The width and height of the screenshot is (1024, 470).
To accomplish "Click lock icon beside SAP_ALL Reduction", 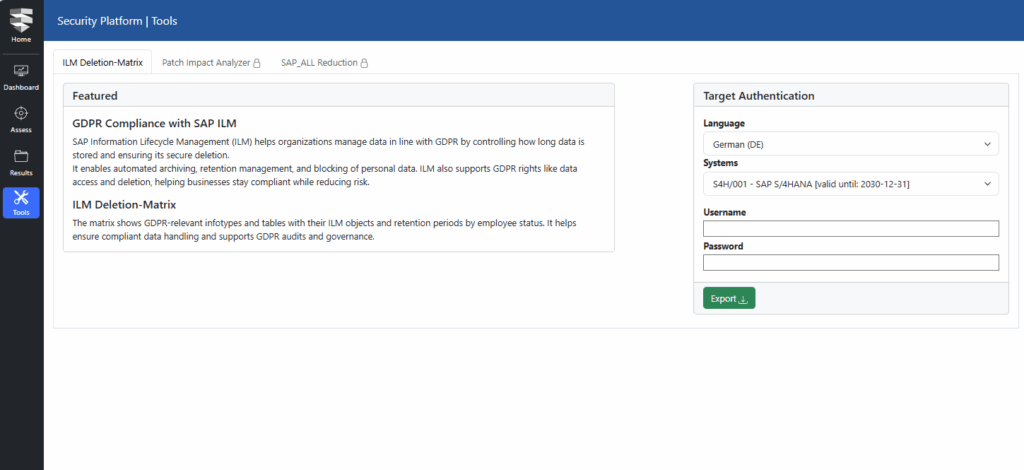I will tap(364, 63).
